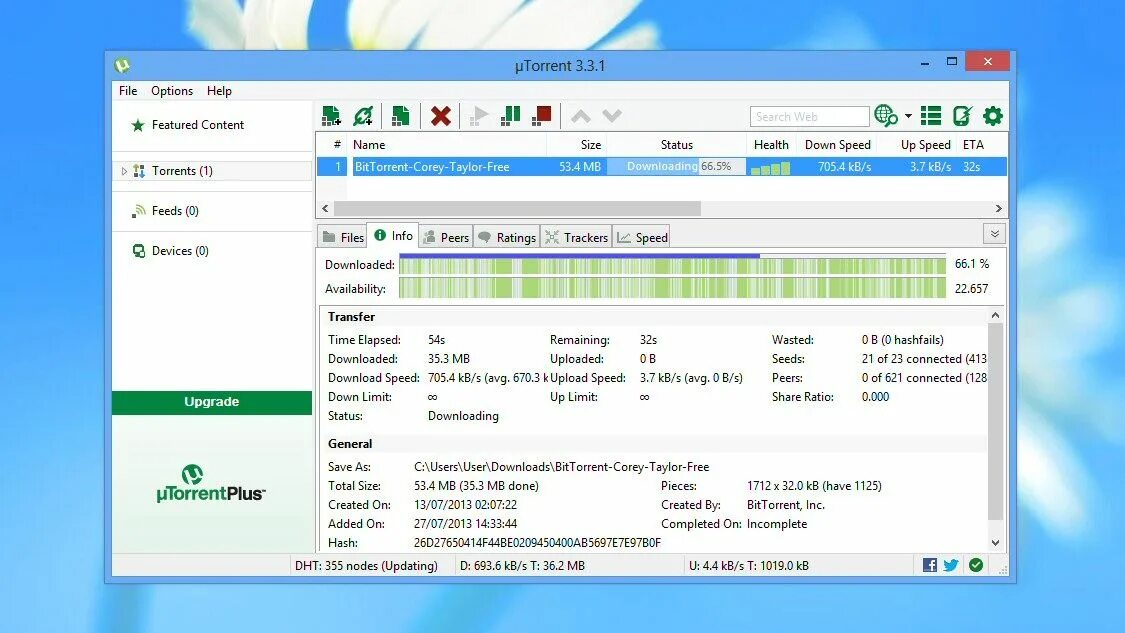Viewport: 1125px width, 633px height.
Task: Click the Create New Torrent icon
Action: point(400,116)
